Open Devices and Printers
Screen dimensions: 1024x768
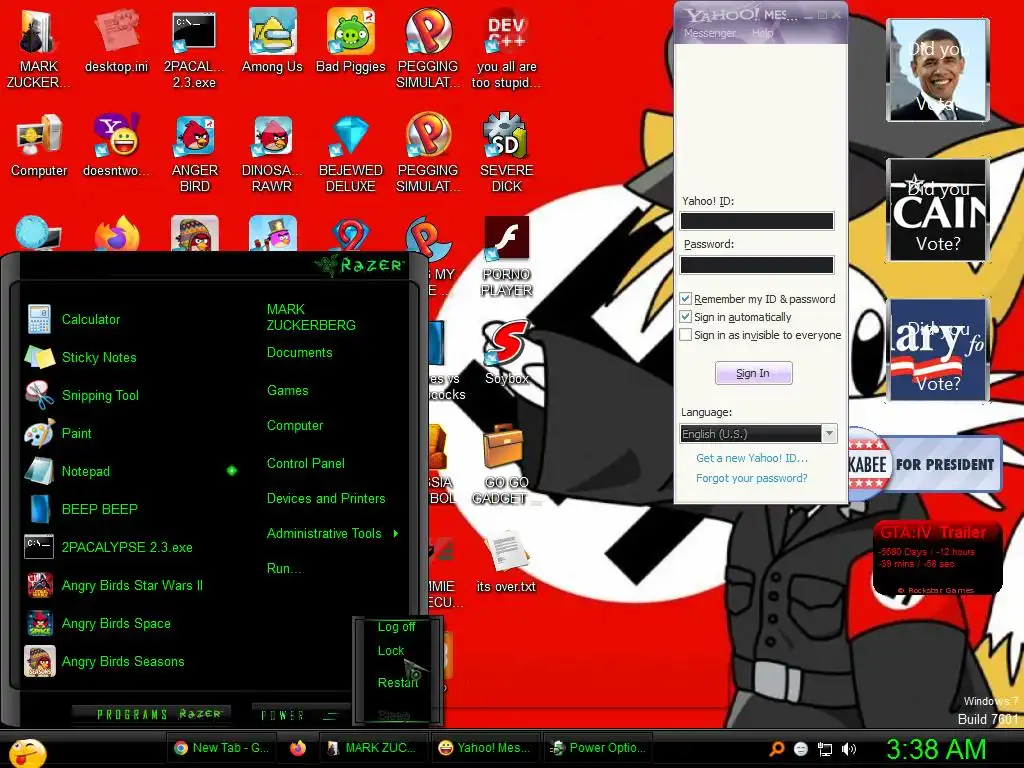(x=326, y=498)
